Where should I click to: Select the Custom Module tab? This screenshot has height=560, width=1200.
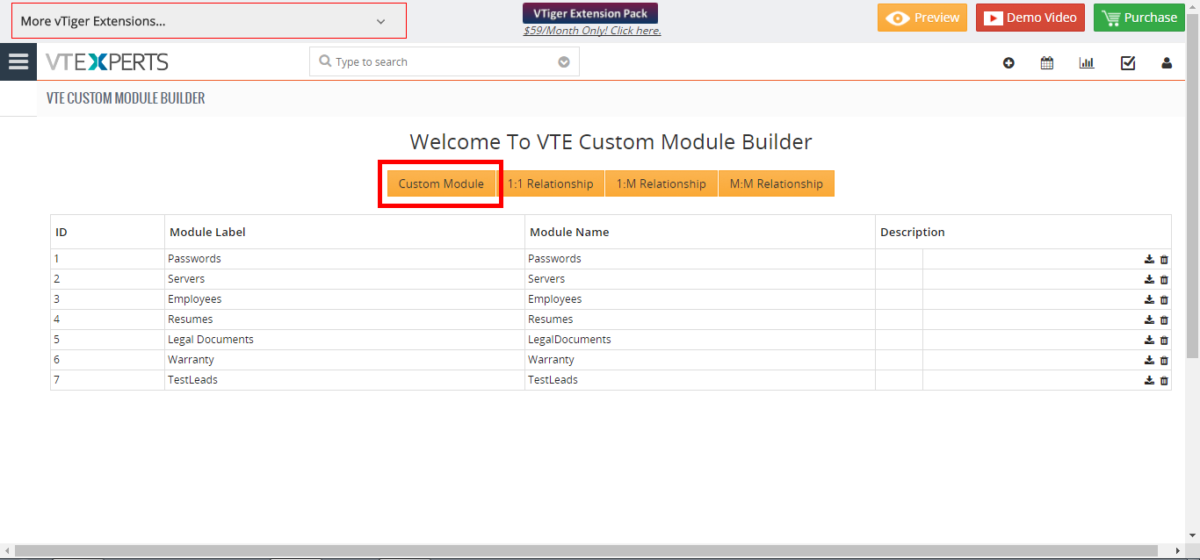pyautogui.click(x=441, y=184)
